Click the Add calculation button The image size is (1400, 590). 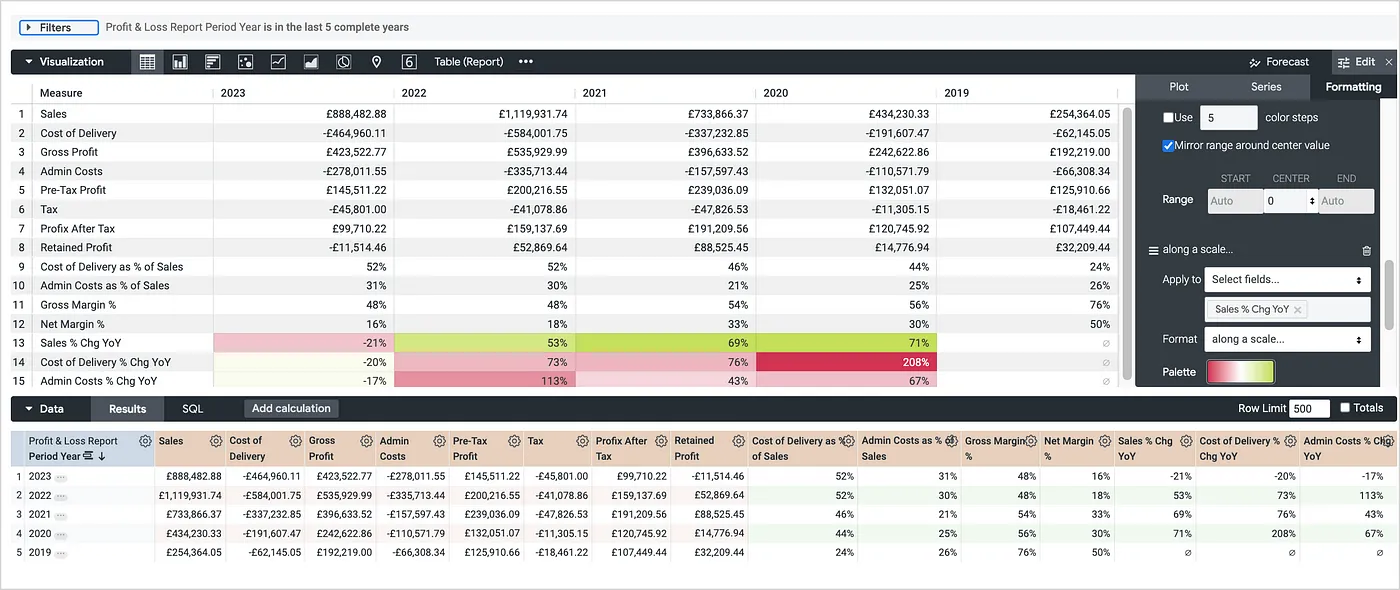290,408
